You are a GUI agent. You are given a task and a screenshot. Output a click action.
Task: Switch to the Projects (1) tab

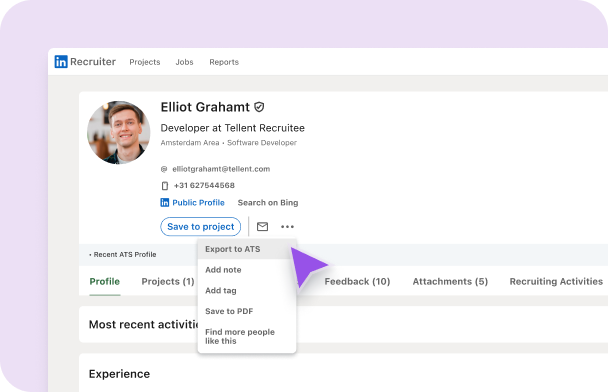coord(168,281)
